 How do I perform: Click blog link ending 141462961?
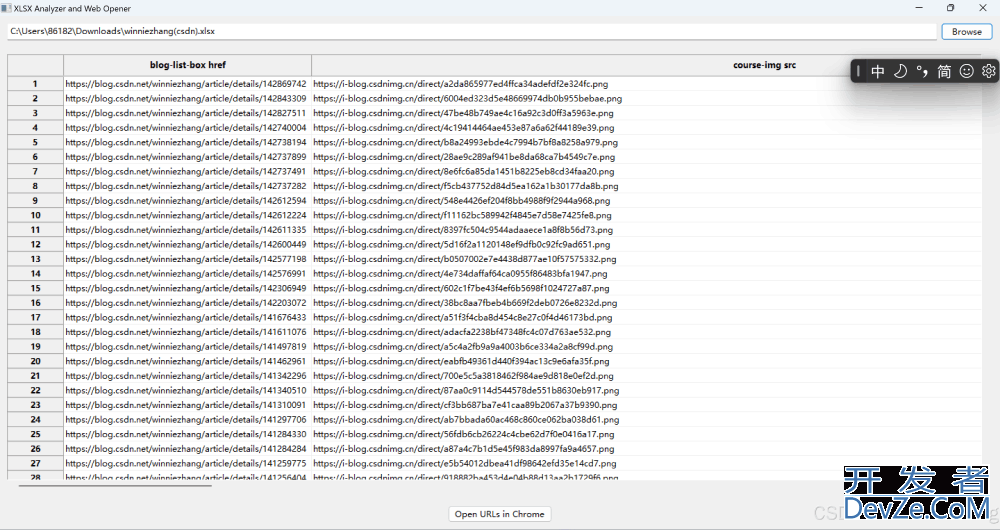coord(186,361)
